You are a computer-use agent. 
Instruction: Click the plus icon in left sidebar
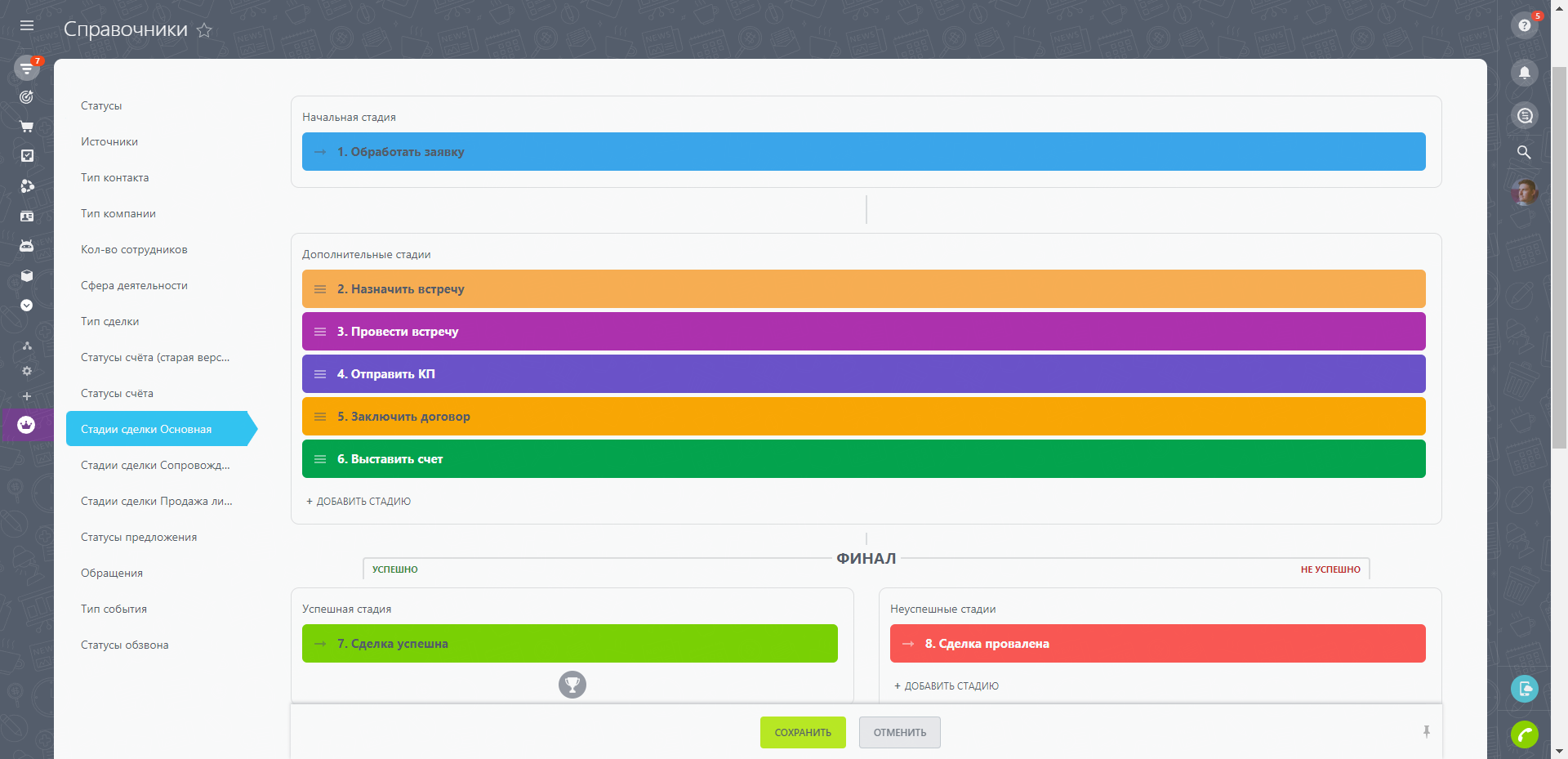click(x=27, y=396)
